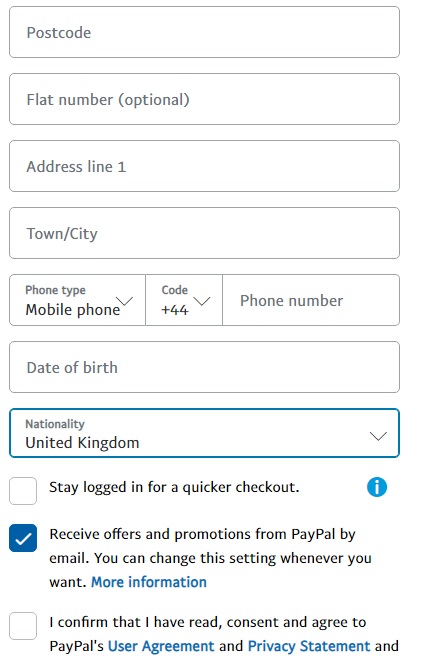Click the chevron beside the +44 code
The width and height of the screenshot is (424, 661).
click(202, 301)
